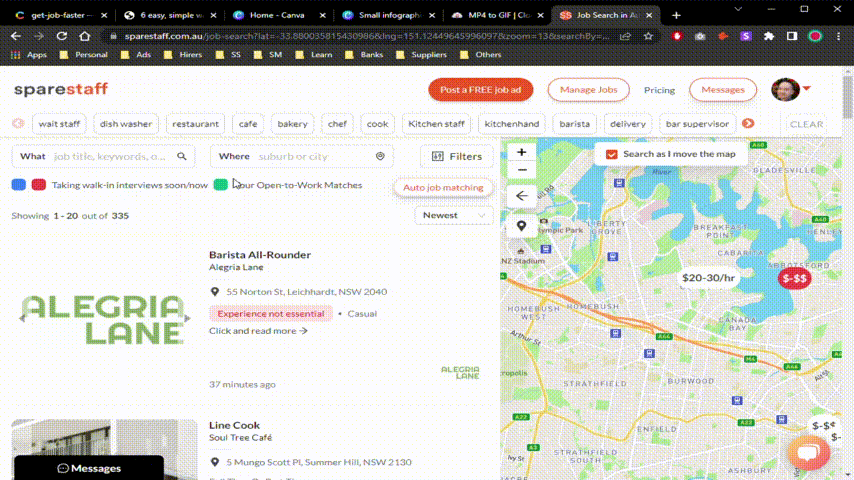Open Manage Jobs
854x480 pixels.
tap(588, 90)
